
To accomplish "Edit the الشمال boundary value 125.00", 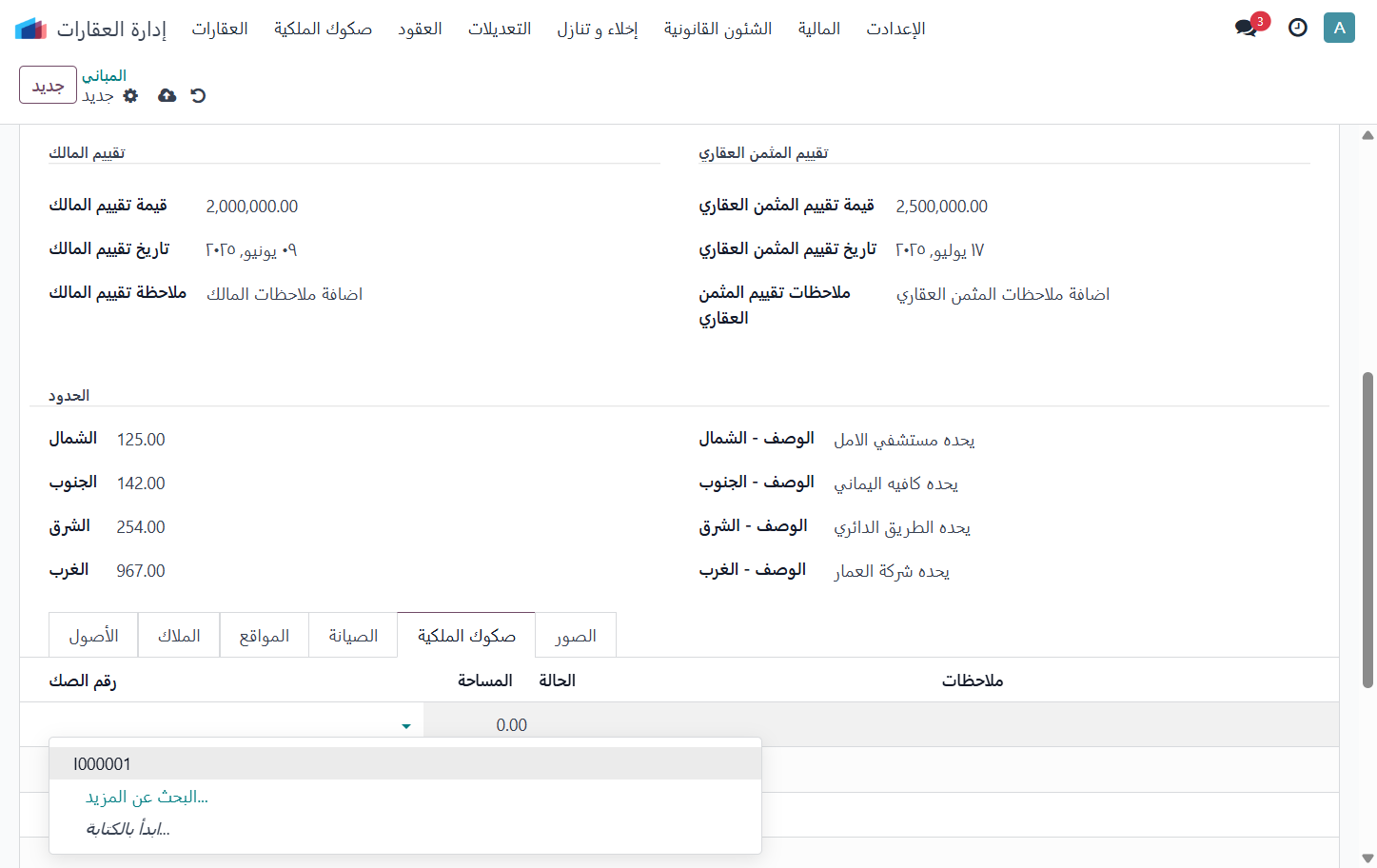I will (141, 440).
